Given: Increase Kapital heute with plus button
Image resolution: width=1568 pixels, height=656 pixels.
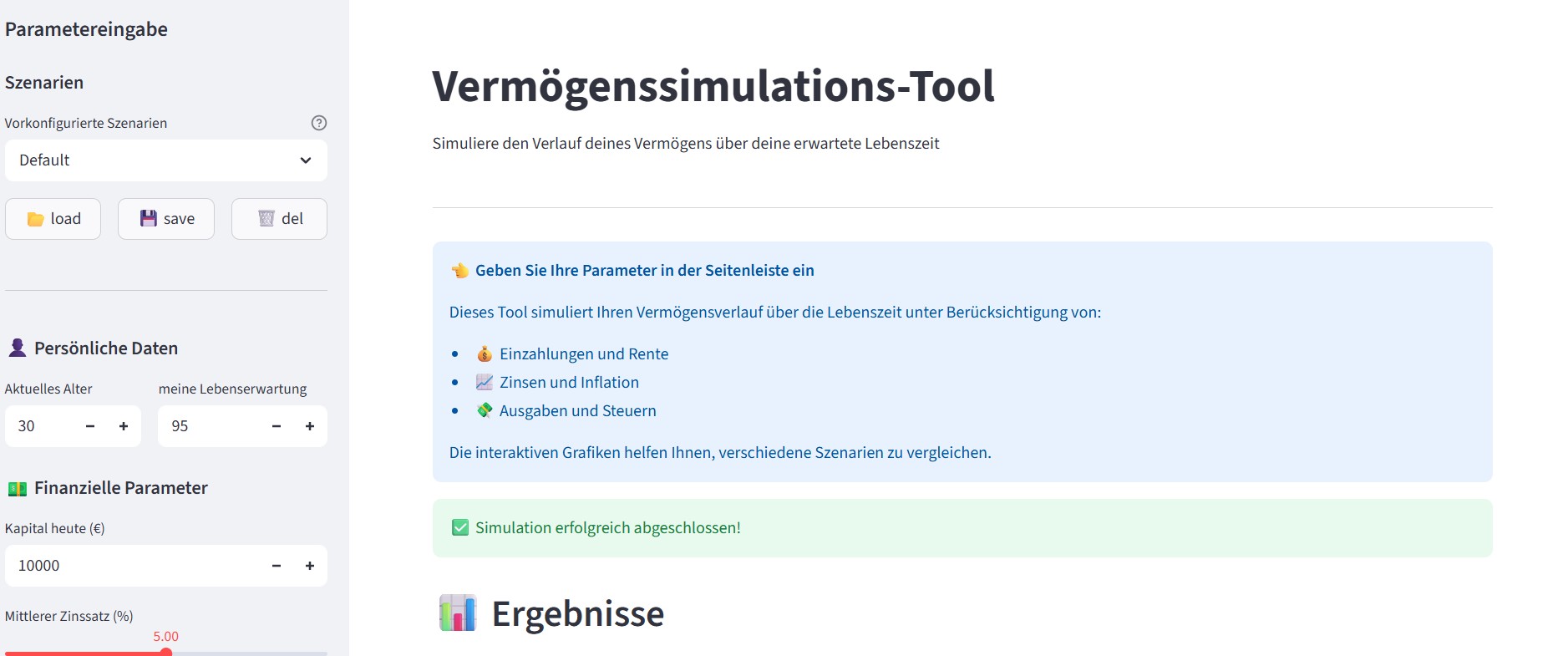Looking at the screenshot, I should pyautogui.click(x=310, y=566).
